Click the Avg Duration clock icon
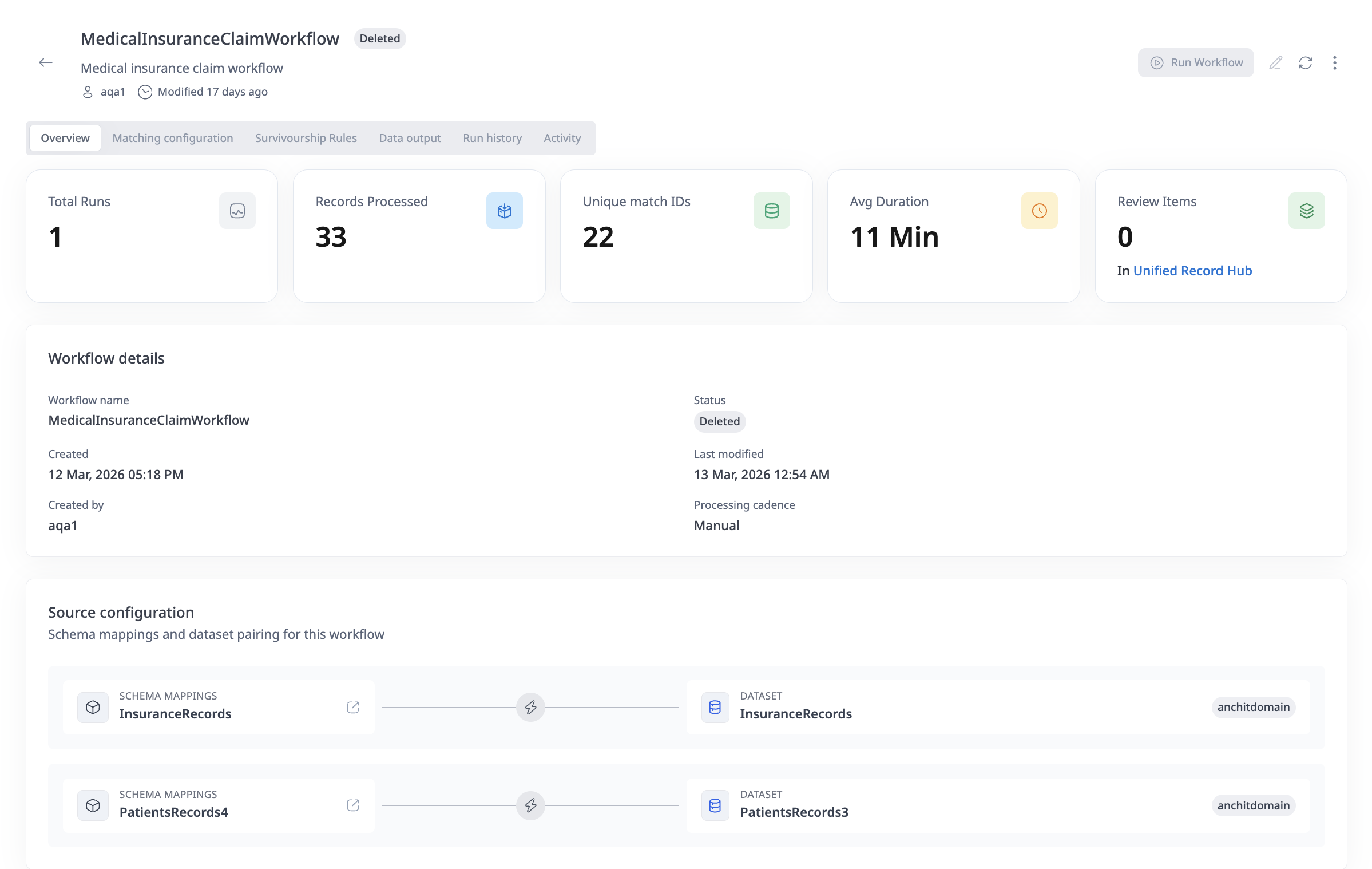The image size is (1372, 869). pyautogui.click(x=1040, y=210)
